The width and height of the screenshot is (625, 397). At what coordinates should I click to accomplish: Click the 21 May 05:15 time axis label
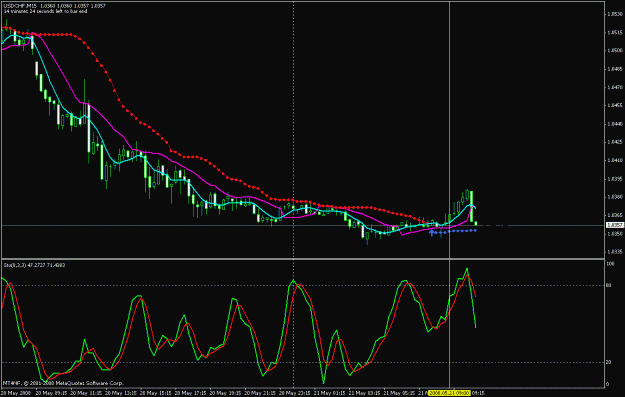[x=399, y=393]
